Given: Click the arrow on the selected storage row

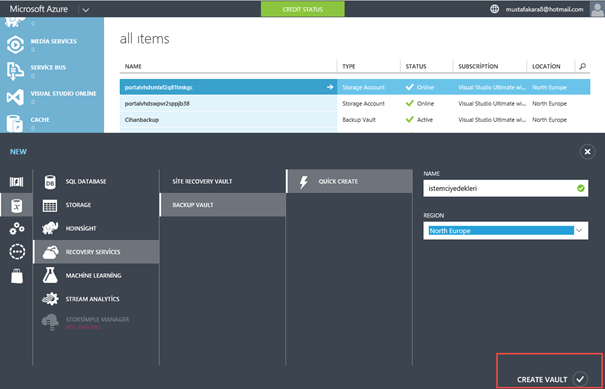Looking at the screenshot, I should [x=330, y=87].
